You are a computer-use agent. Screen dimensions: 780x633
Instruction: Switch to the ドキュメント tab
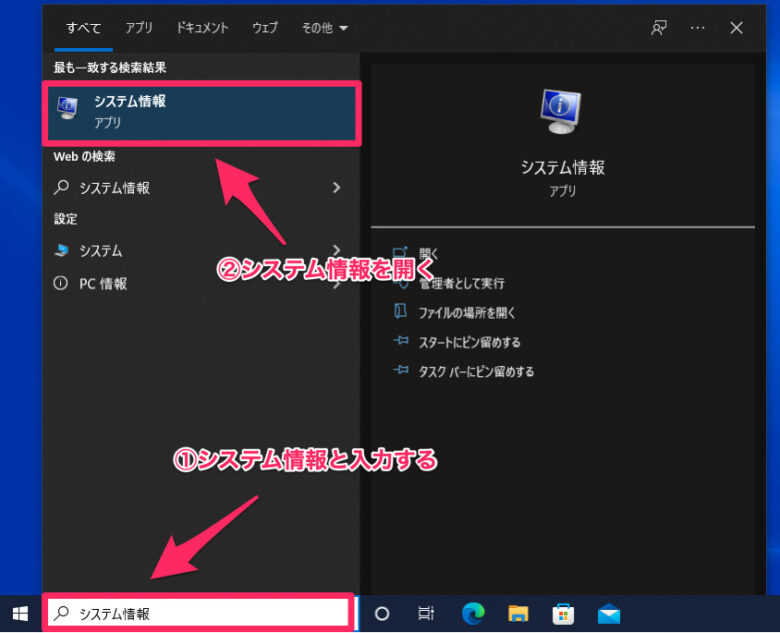(202, 28)
